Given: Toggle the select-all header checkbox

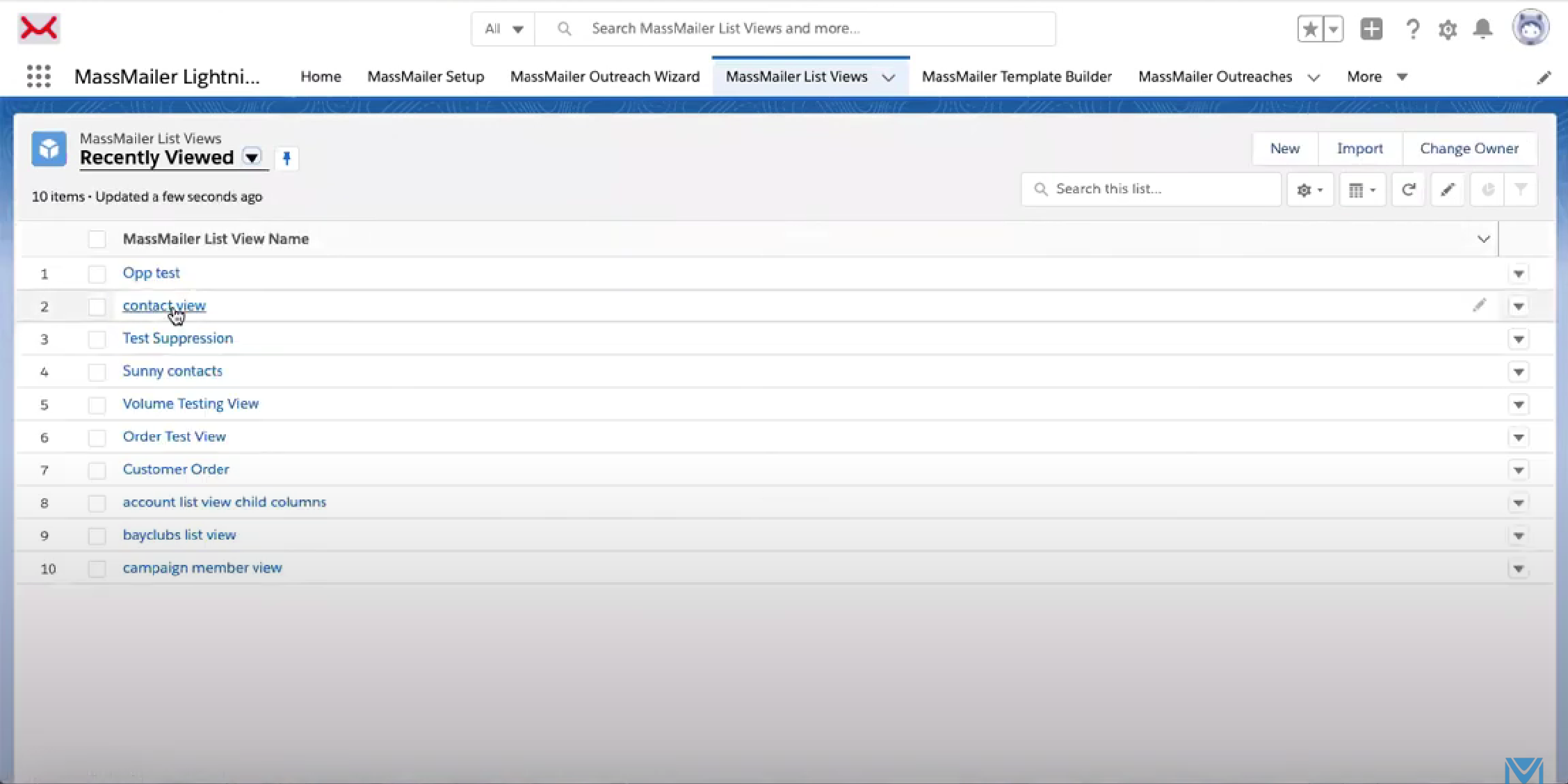Looking at the screenshot, I should [97, 239].
